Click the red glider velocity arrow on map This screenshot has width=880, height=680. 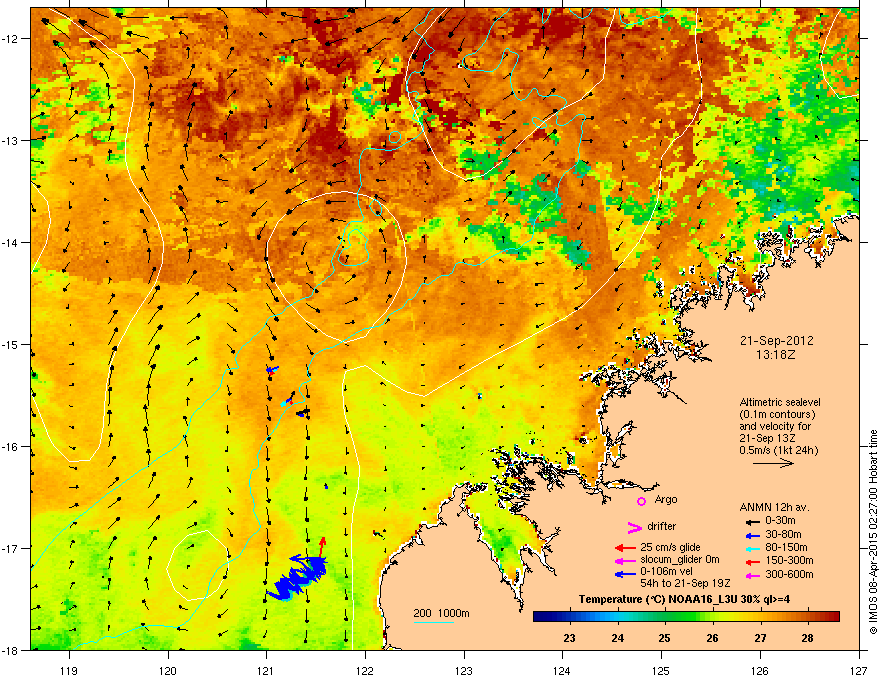[x=322, y=546]
